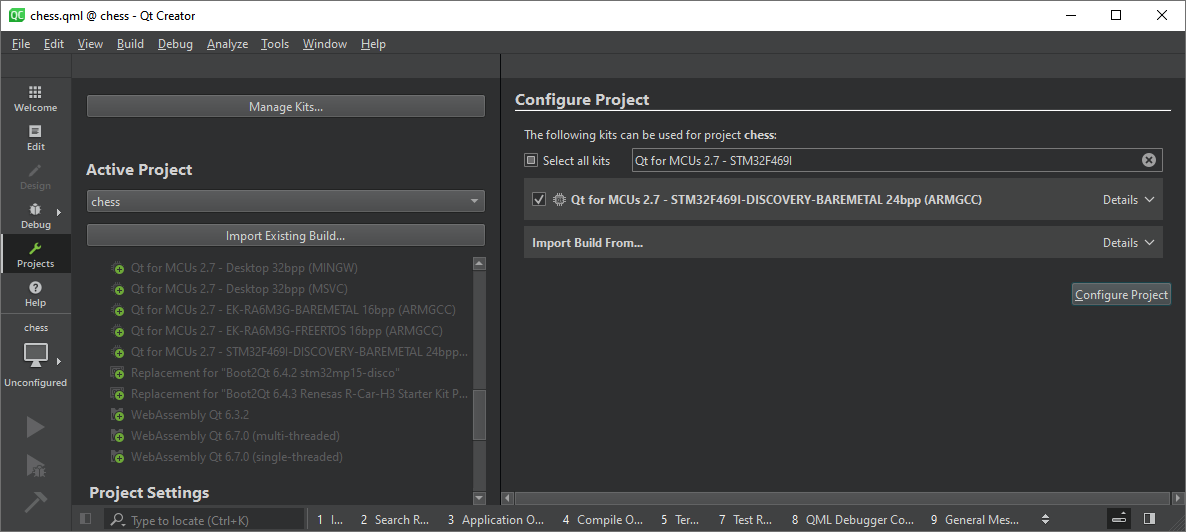Open the Debug mode
The image size is (1186, 532).
click(35, 216)
